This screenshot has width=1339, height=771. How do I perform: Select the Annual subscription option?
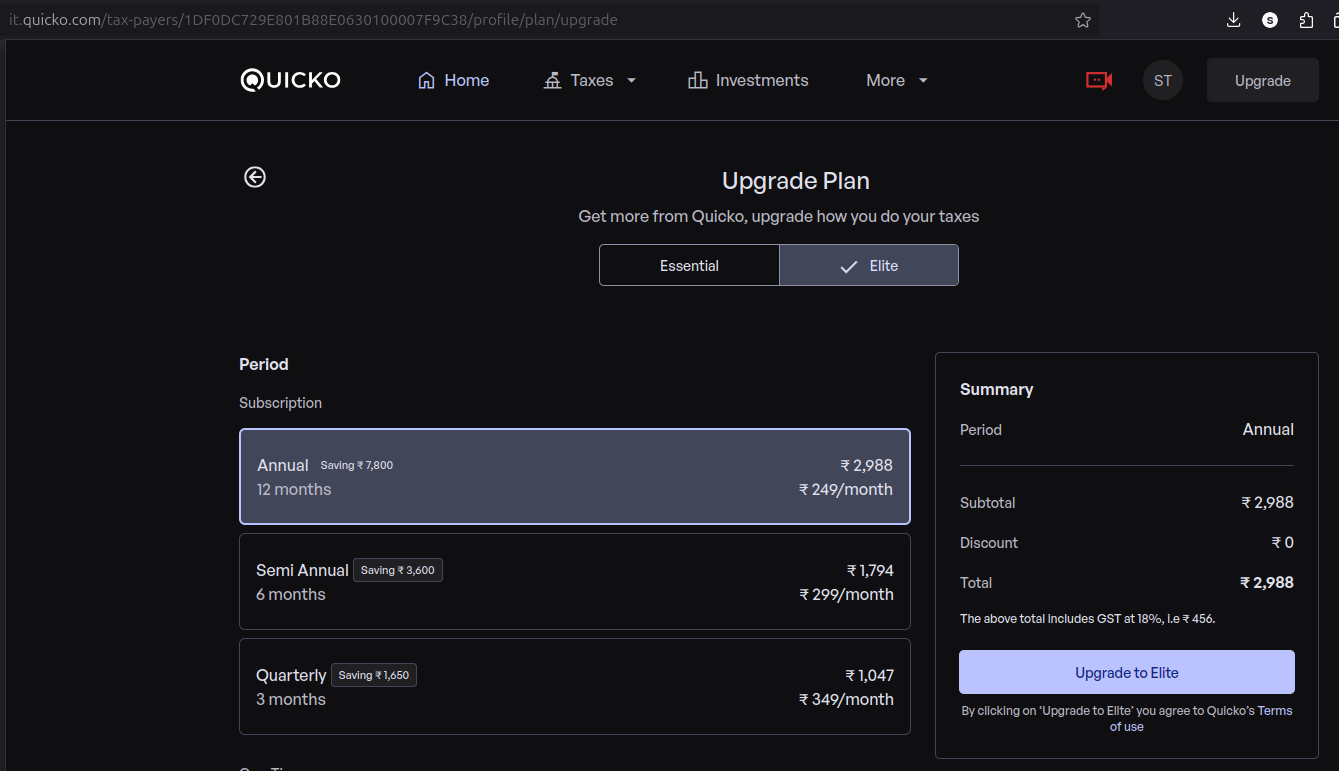[574, 477]
